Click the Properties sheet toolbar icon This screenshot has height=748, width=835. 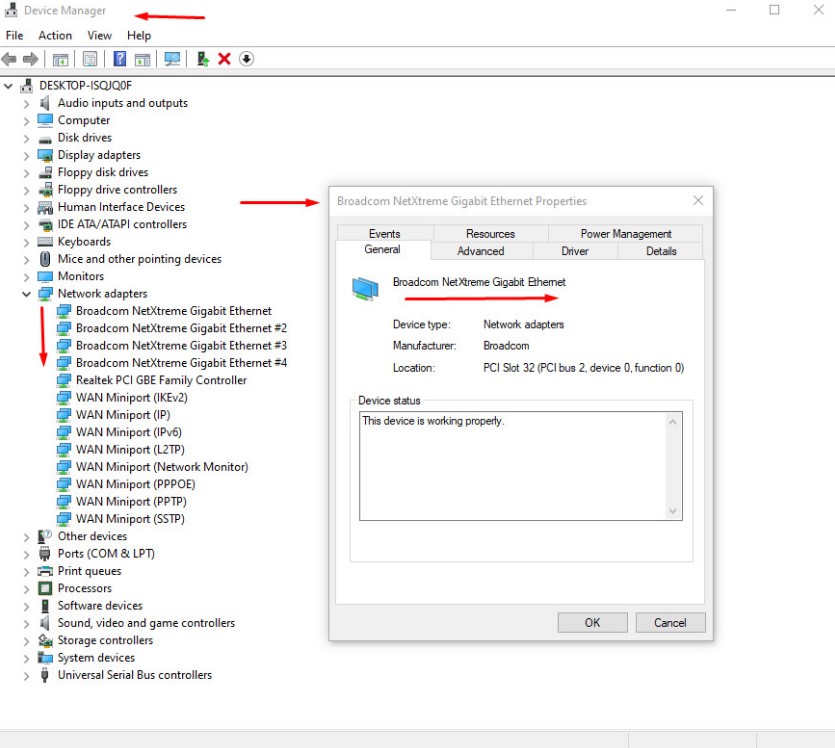[90, 59]
